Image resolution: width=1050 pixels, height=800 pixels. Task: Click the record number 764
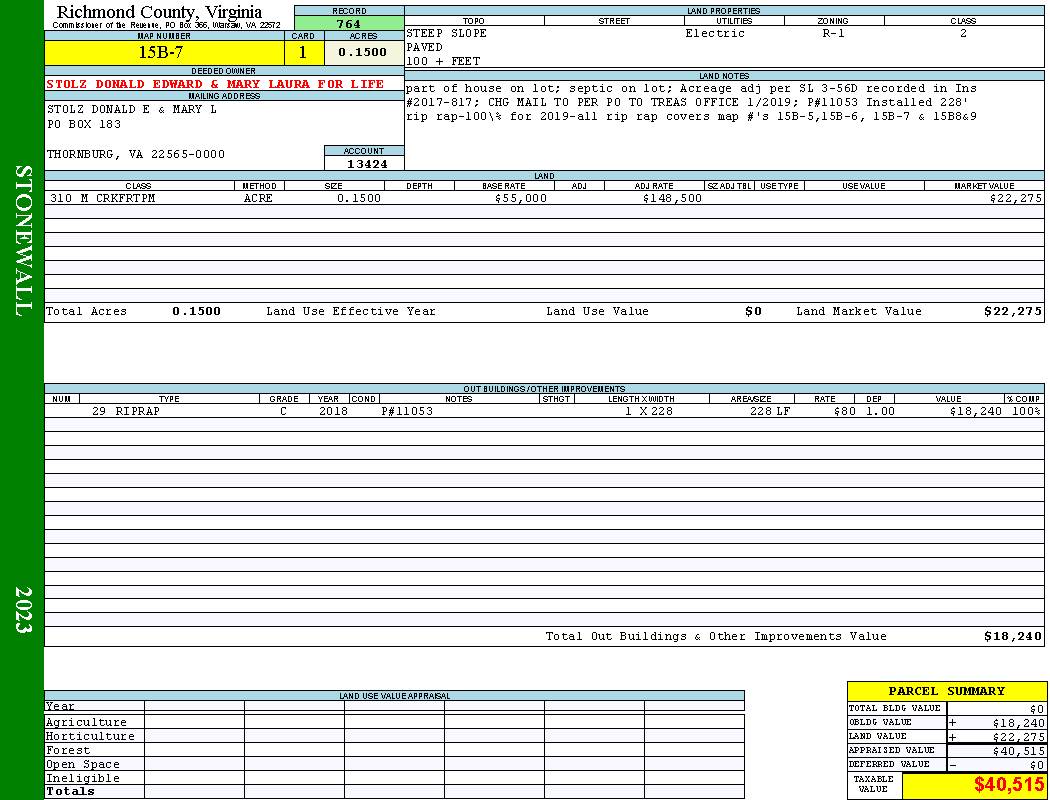pyautogui.click(x=349, y=23)
